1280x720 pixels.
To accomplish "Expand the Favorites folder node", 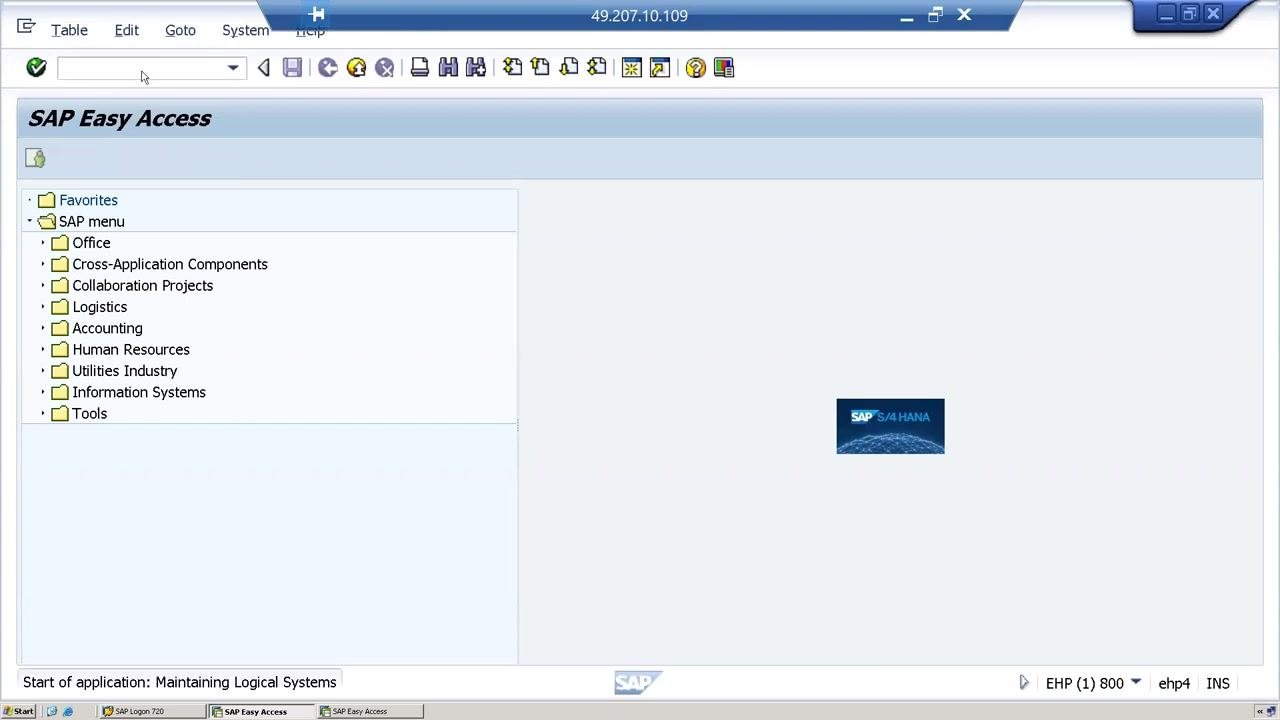I will coord(30,200).
